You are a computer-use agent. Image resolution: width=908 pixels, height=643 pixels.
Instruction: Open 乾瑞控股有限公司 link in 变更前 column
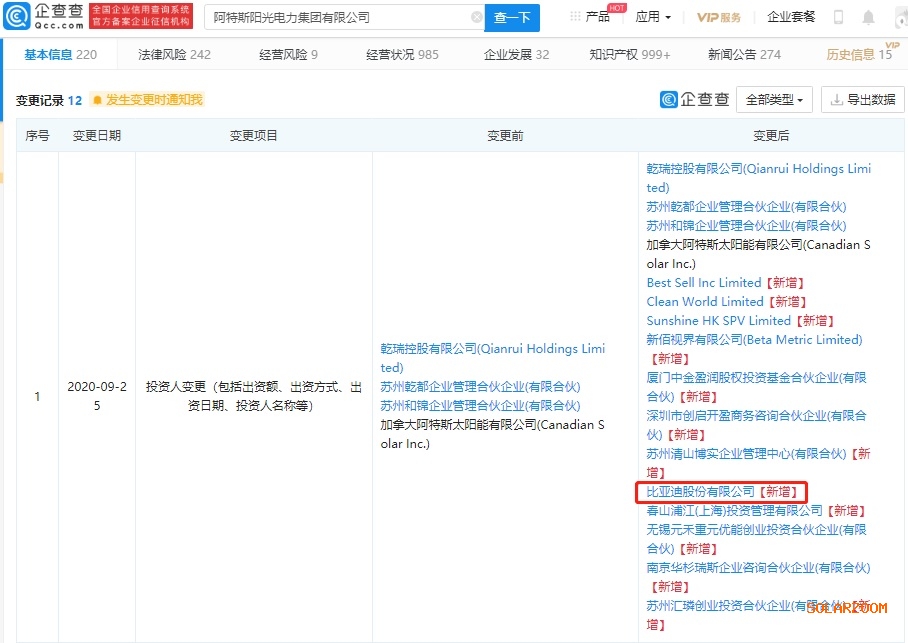pos(492,358)
